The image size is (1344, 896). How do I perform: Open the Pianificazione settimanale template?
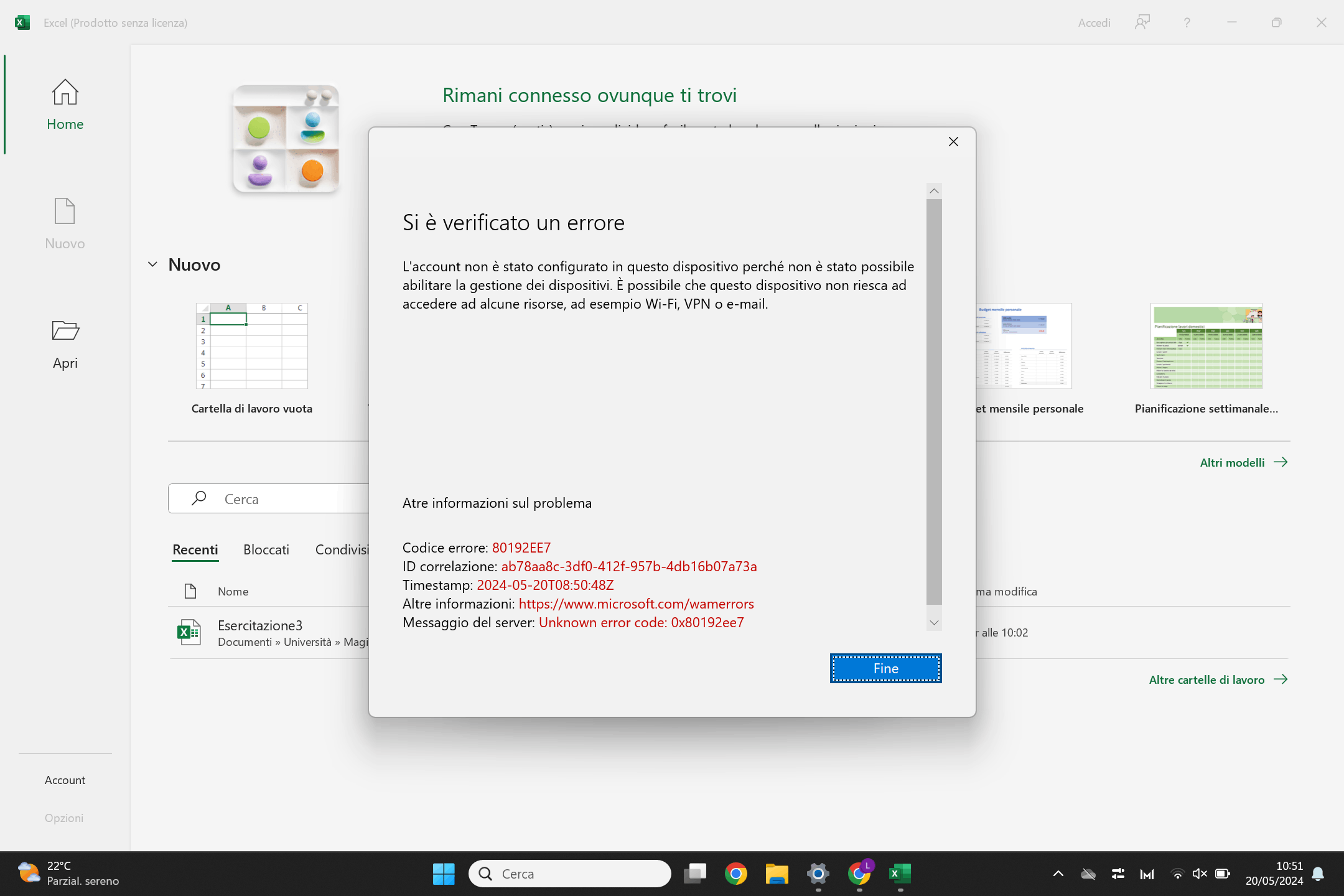1206,358
